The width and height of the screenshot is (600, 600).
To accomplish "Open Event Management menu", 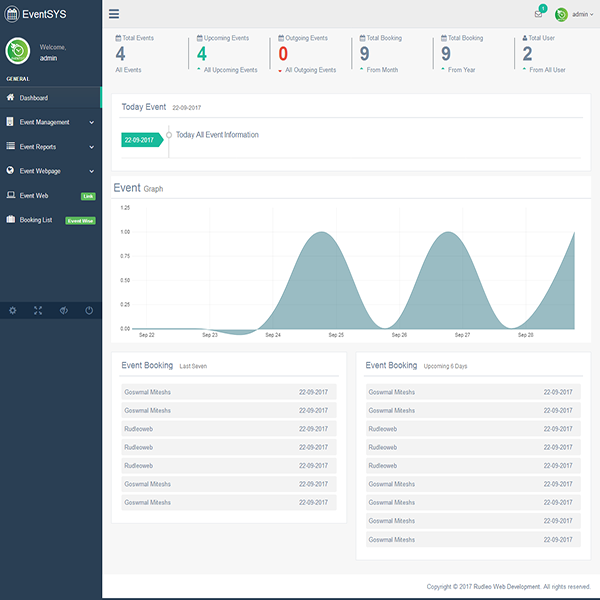I will click(x=51, y=122).
